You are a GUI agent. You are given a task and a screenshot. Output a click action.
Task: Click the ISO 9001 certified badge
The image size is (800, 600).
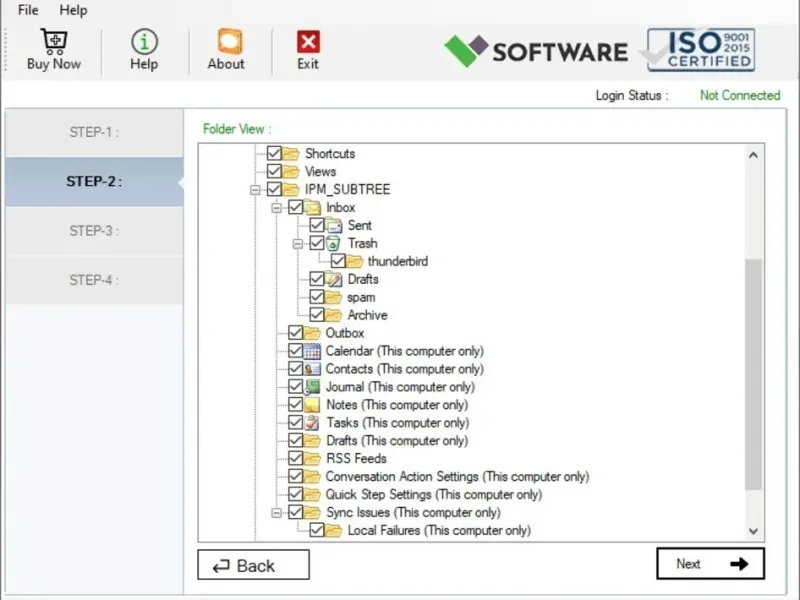pyautogui.click(x=701, y=49)
